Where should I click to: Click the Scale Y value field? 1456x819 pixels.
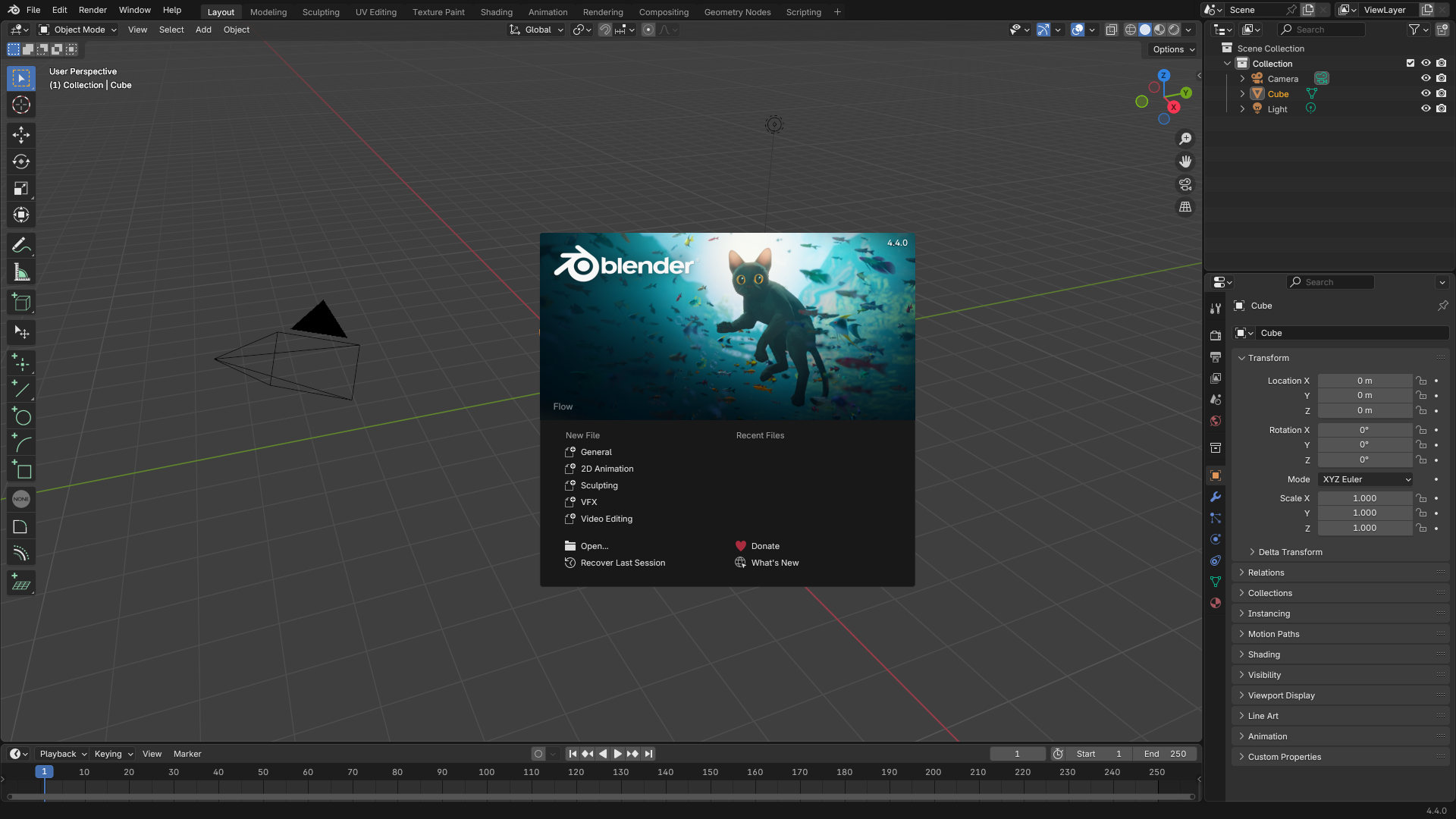(1365, 513)
